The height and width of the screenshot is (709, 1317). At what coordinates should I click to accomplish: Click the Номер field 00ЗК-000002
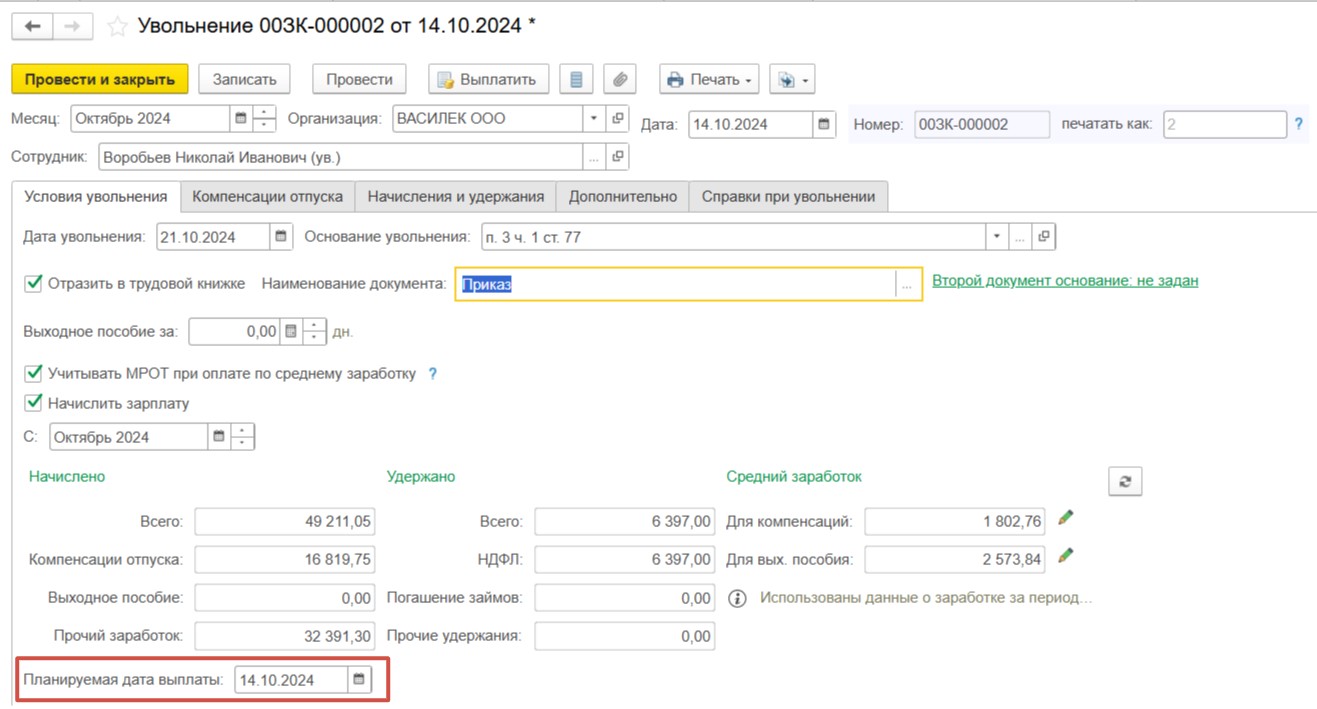(982, 125)
